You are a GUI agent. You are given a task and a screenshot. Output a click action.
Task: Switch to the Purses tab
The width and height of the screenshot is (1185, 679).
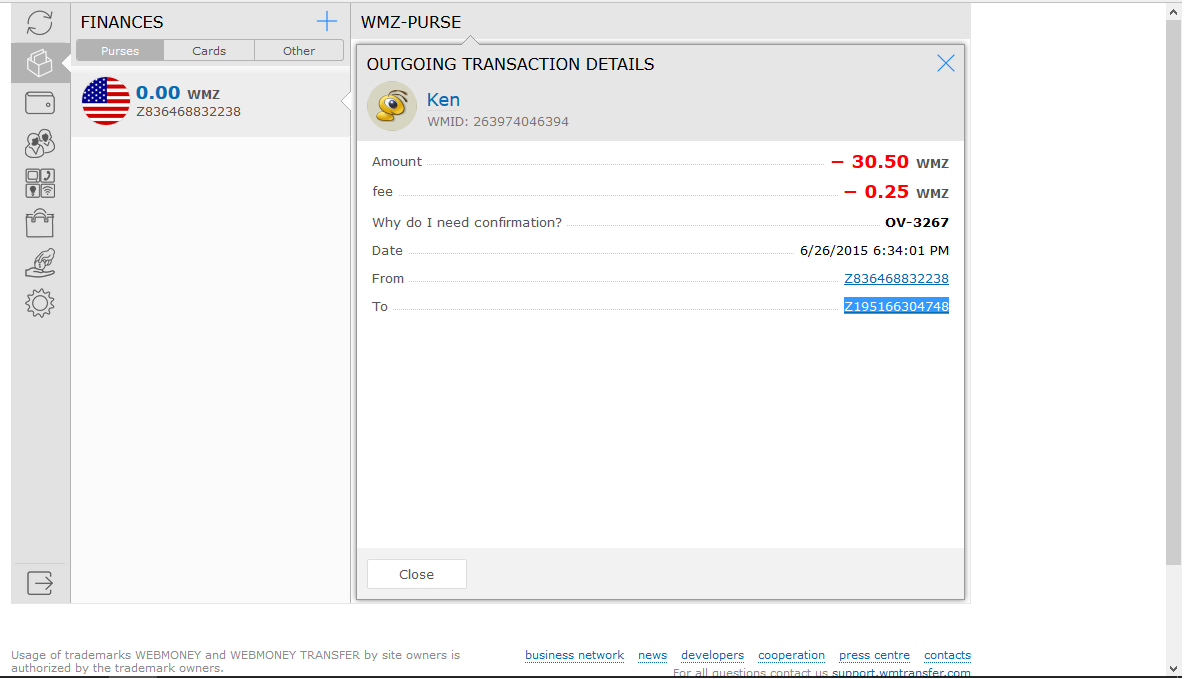(120, 51)
